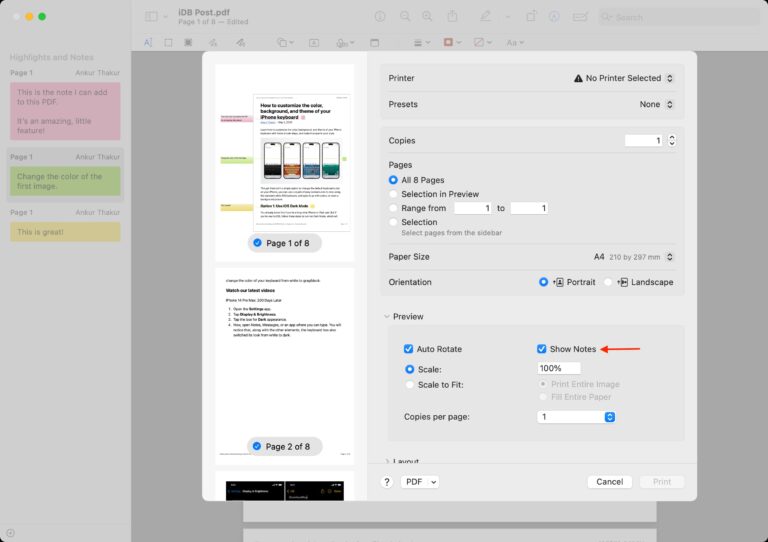Viewport: 768px width, 542px height.
Task: Open the Border Color swatch menu
Action: (452, 43)
